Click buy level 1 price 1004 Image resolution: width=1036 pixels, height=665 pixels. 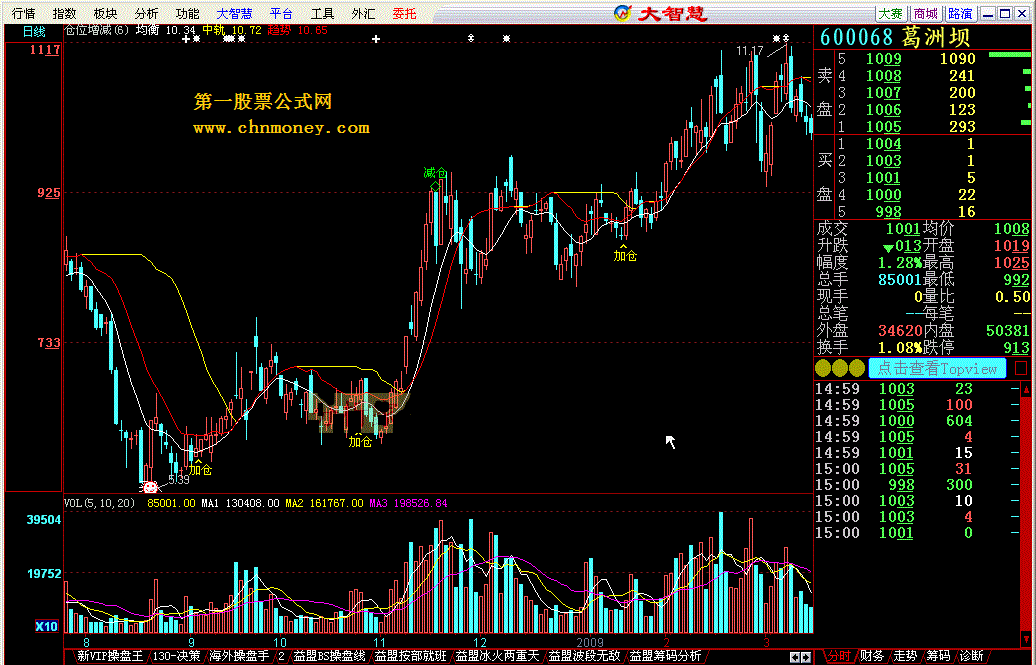click(x=883, y=143)
